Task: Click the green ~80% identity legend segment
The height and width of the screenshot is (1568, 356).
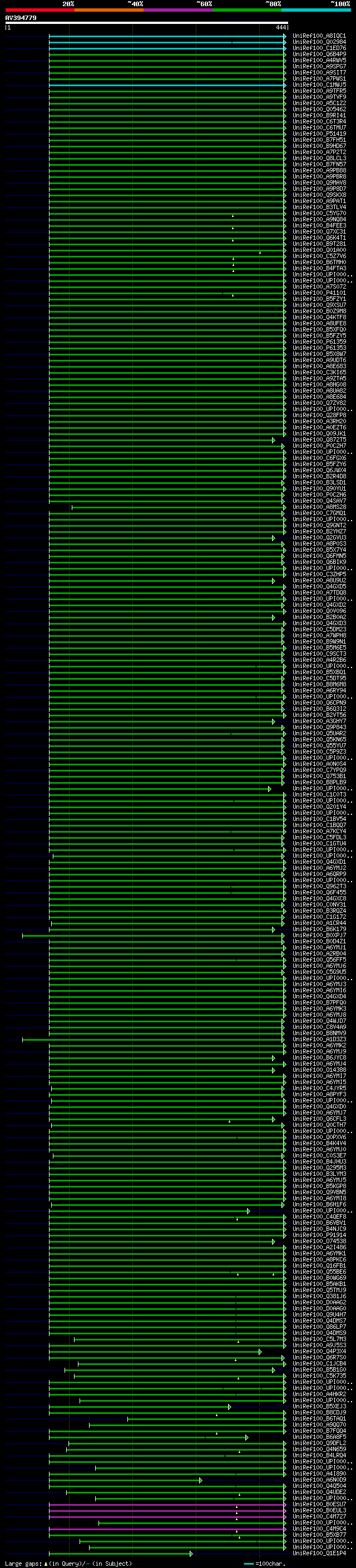Action: click(247, 10)
